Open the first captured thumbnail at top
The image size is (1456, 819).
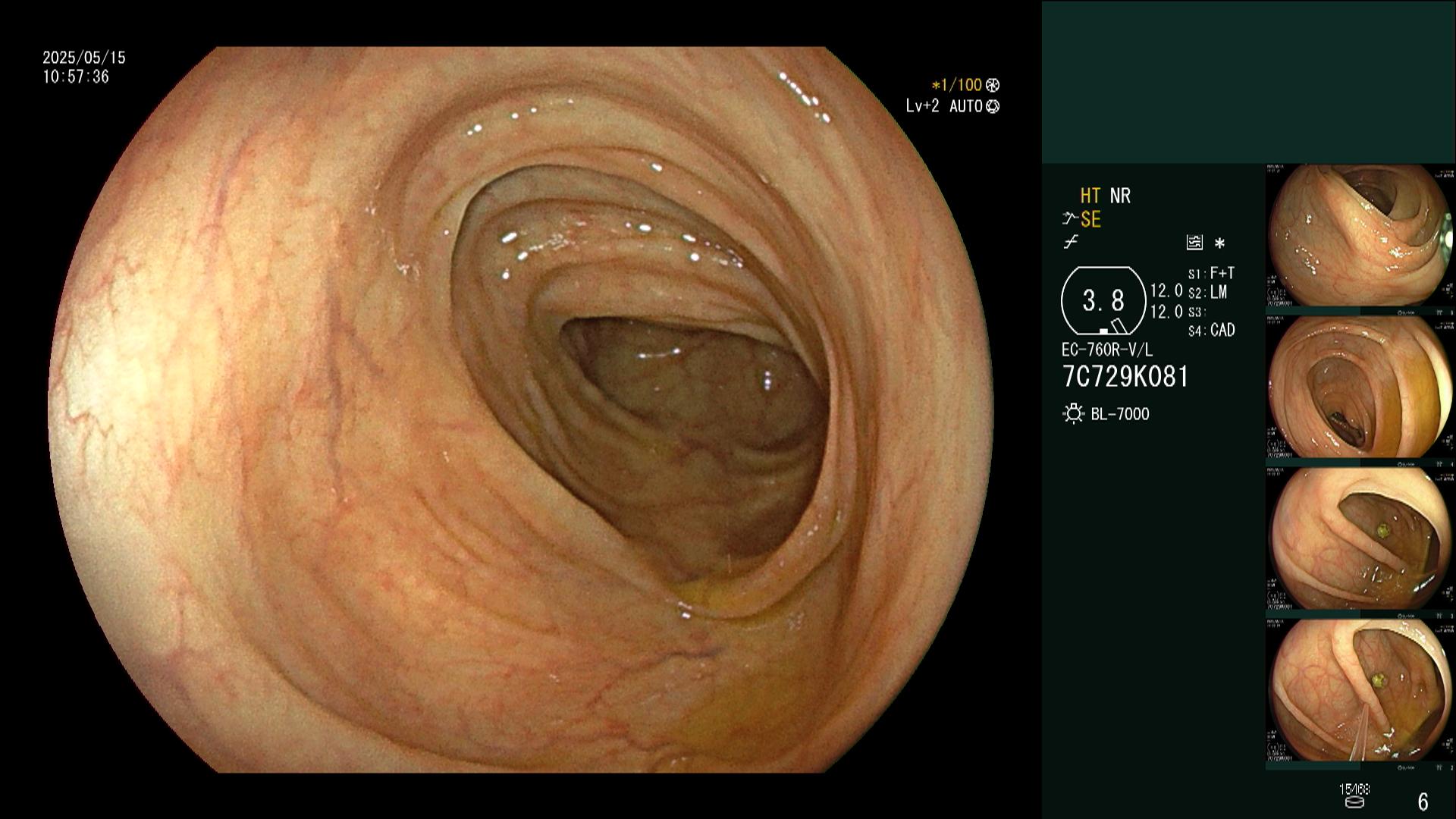tap(1360, 234)
